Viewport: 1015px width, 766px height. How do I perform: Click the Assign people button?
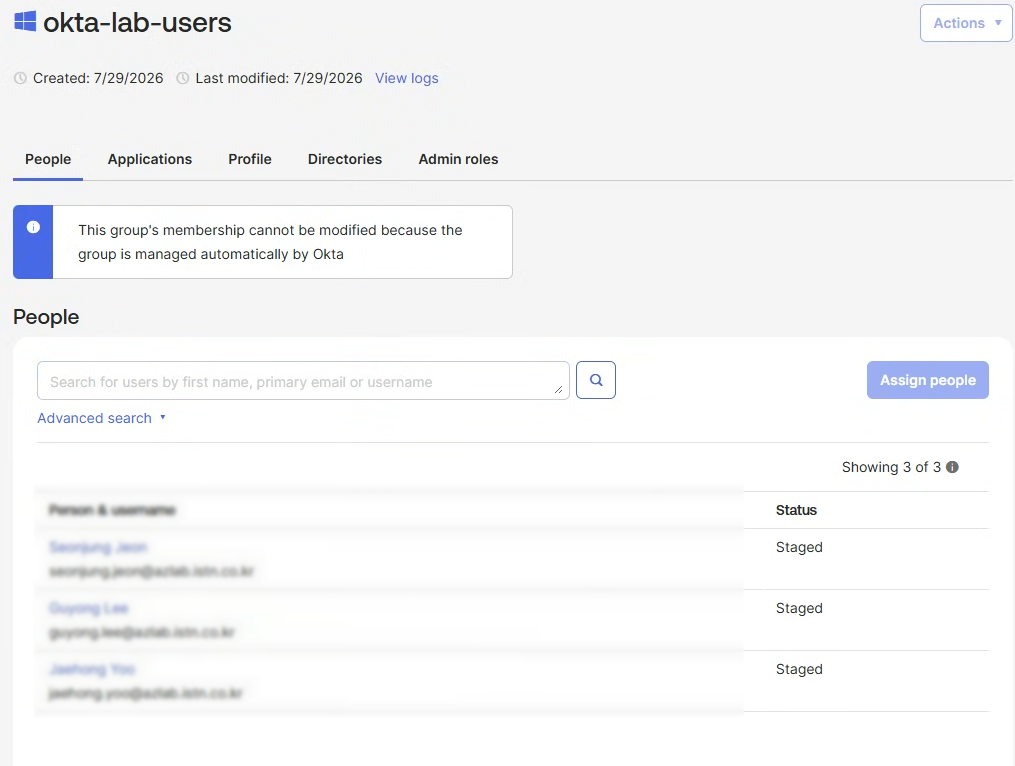[928, 380]
